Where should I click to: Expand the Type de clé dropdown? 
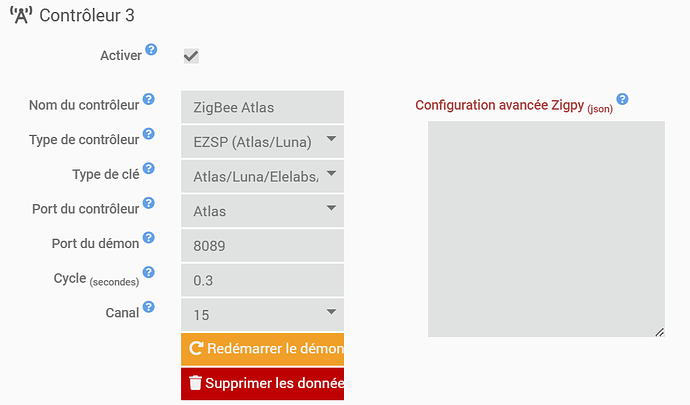263,176
